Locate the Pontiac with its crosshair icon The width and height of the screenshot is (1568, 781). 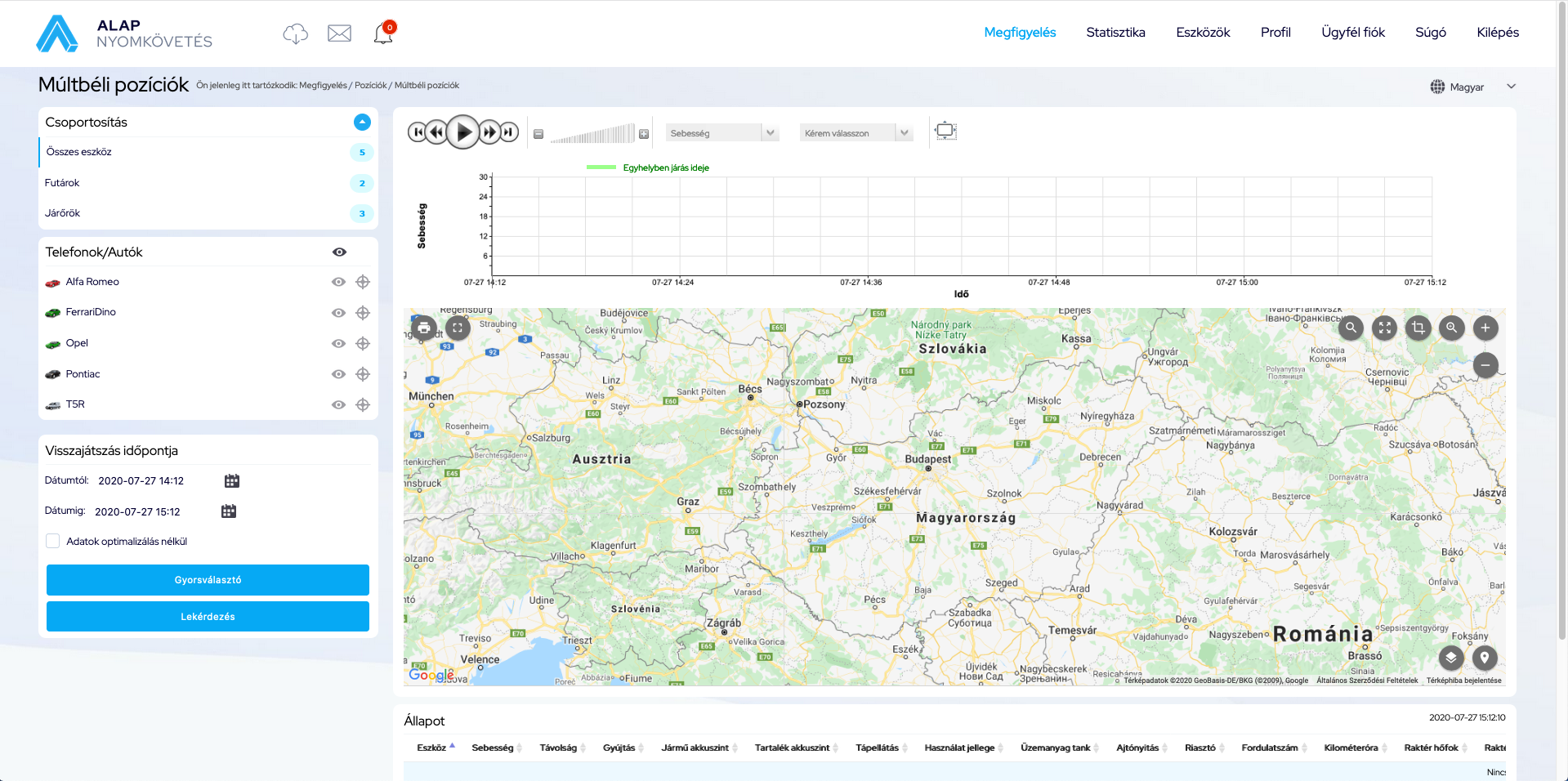363,374
